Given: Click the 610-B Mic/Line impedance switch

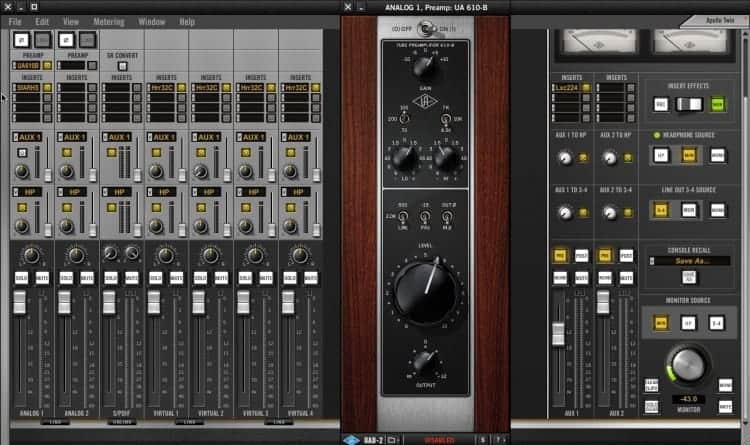Looking at the screenshot, I should point(403,217).
